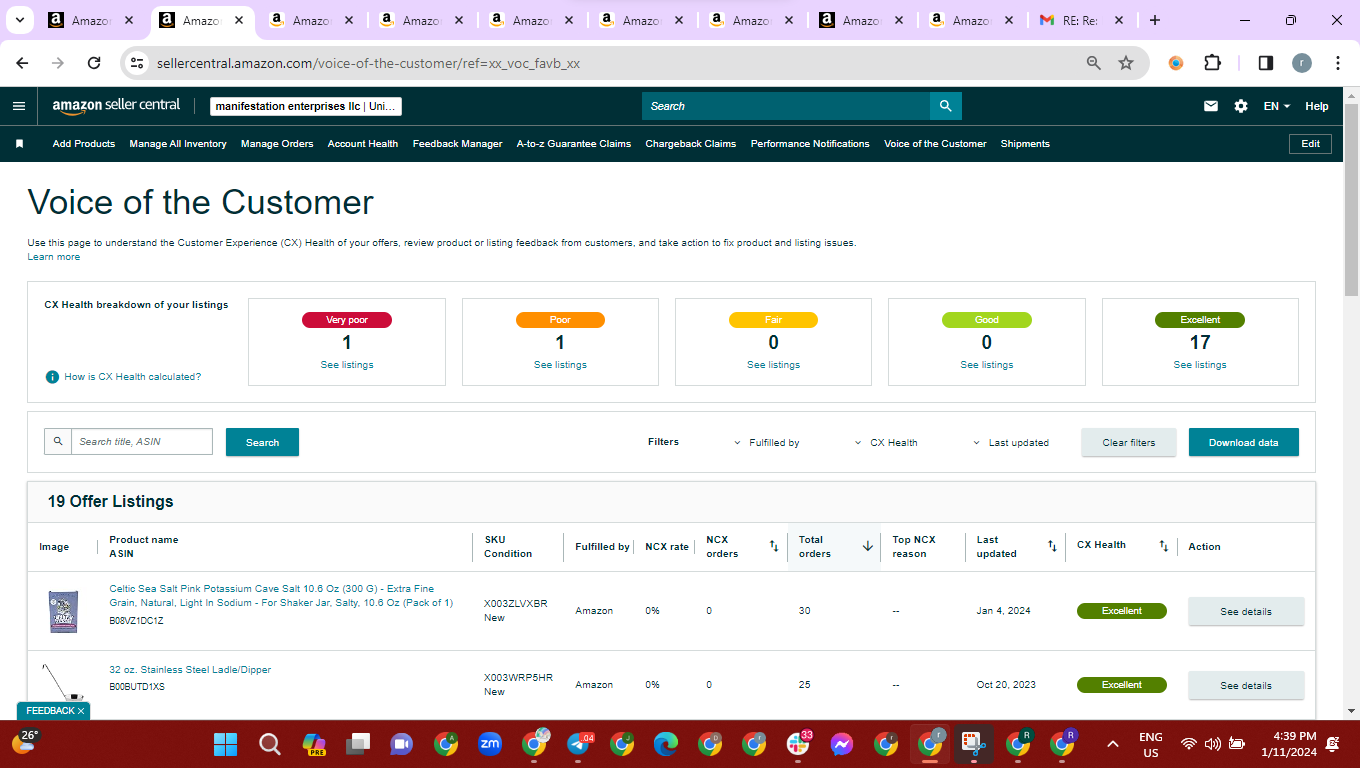Open the Settings gear in Seller Central
This screenshot has height=768, width=1360.
[1241, 106]
